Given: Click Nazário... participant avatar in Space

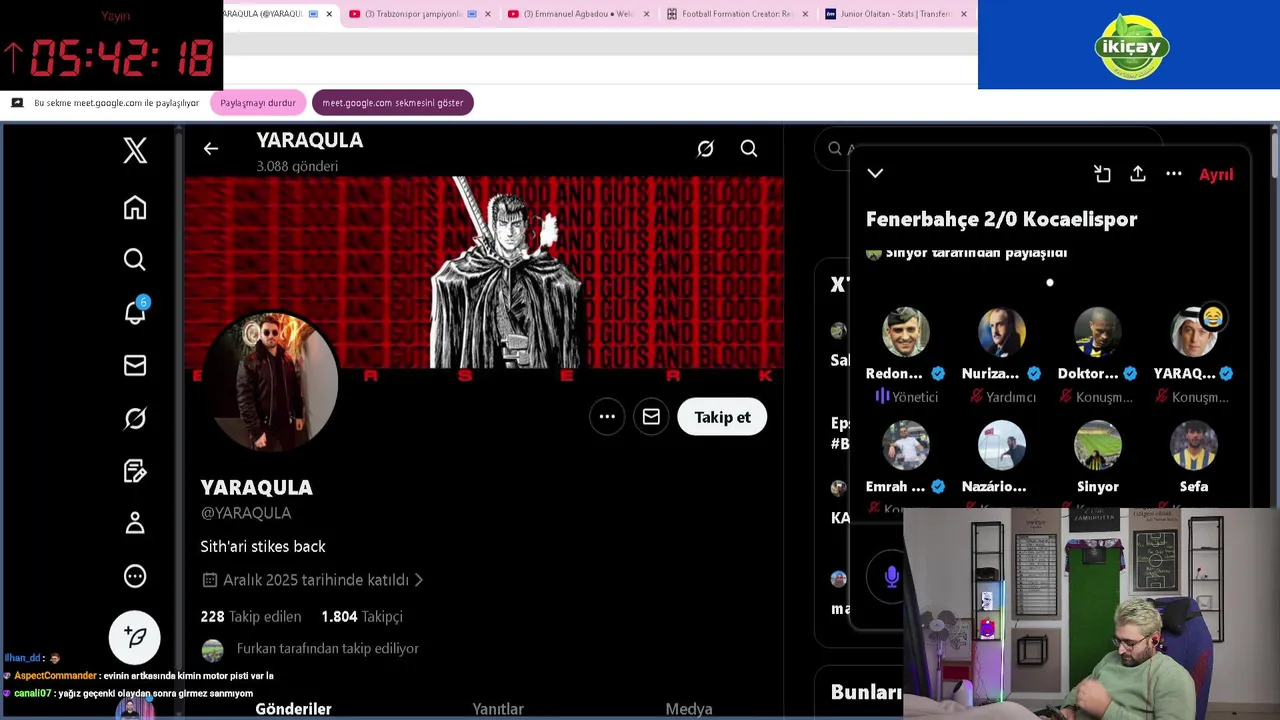Looking at the screenshot, I should point(1001,445).
